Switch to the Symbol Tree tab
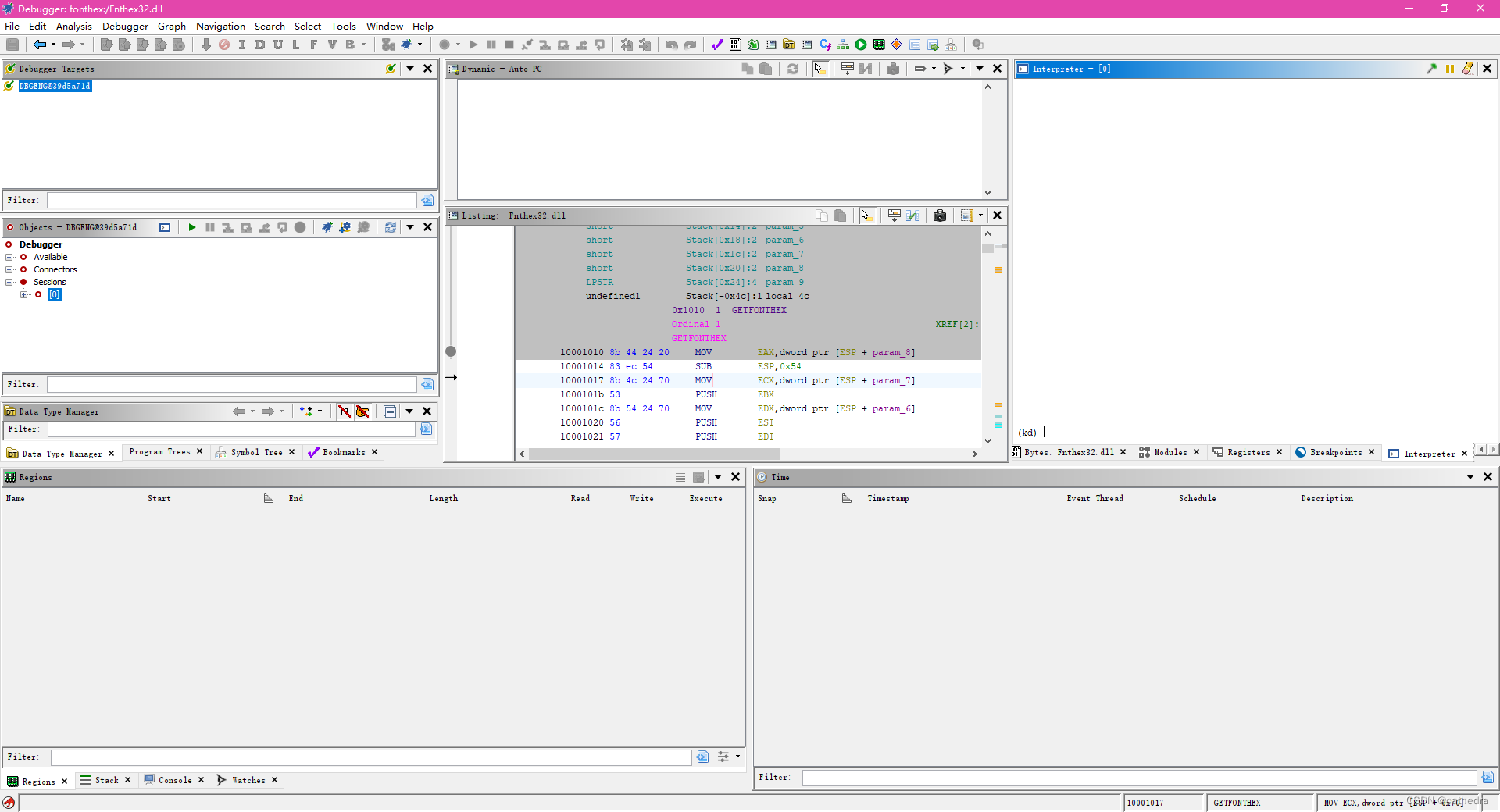Image resolution: width=1500 pixels, height=812 pixels. tap(256, 452)
